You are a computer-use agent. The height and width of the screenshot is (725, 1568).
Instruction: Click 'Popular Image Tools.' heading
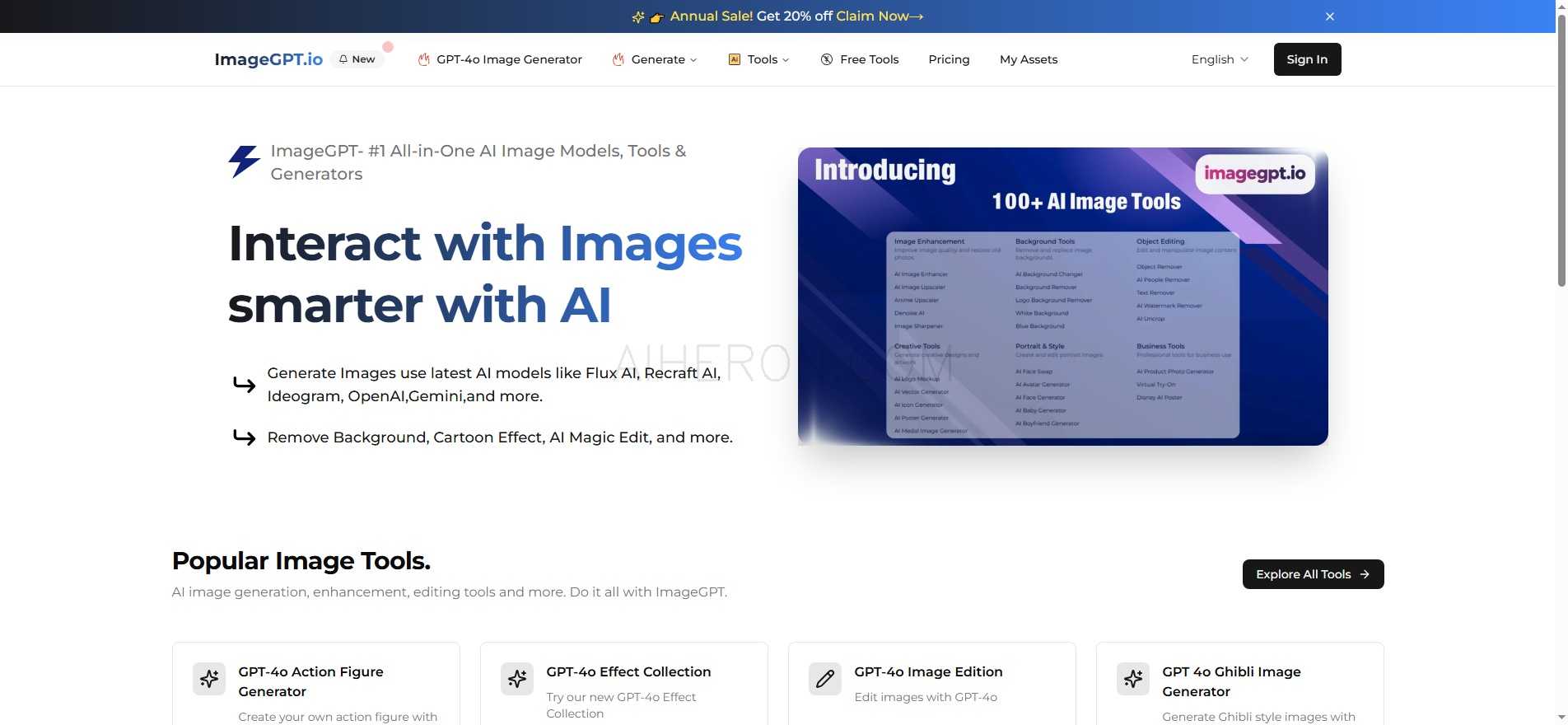[x=301, y=561]
